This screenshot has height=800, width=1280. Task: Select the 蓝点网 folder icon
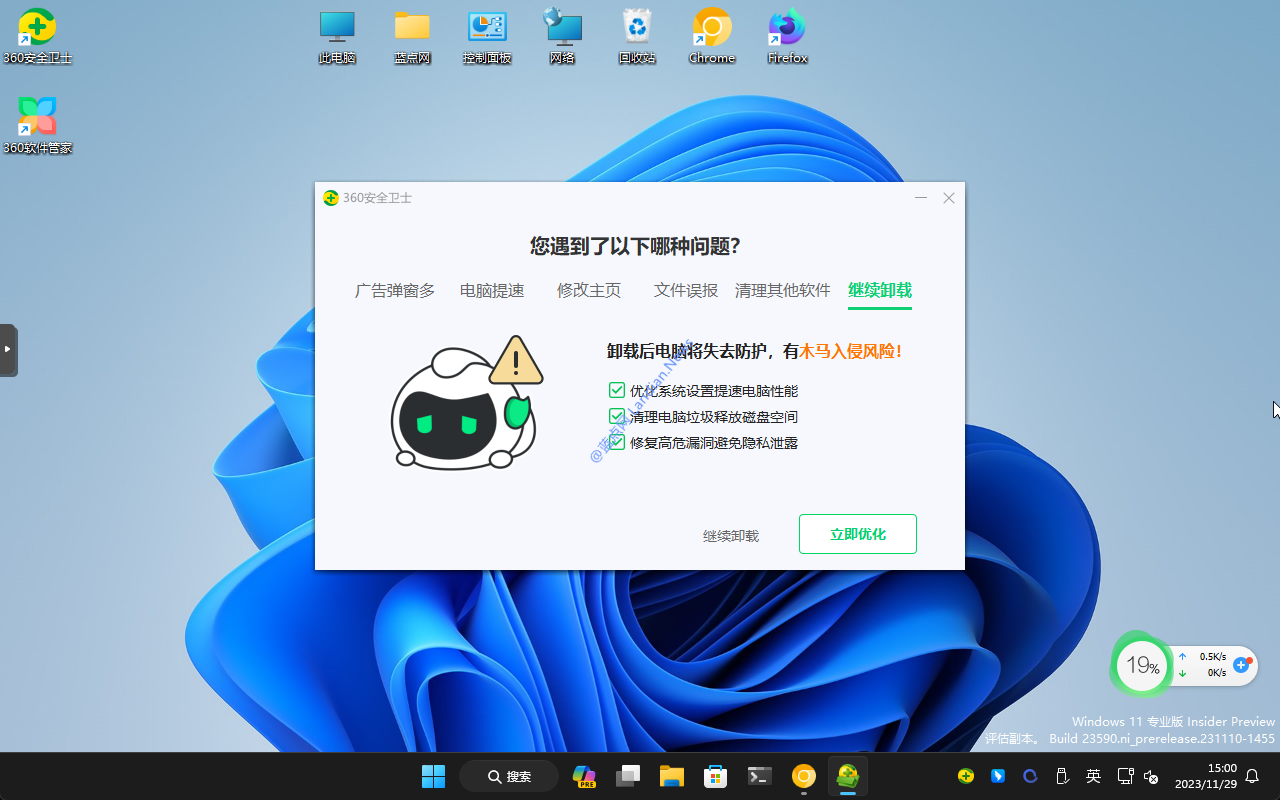click(x=412, y=37)
